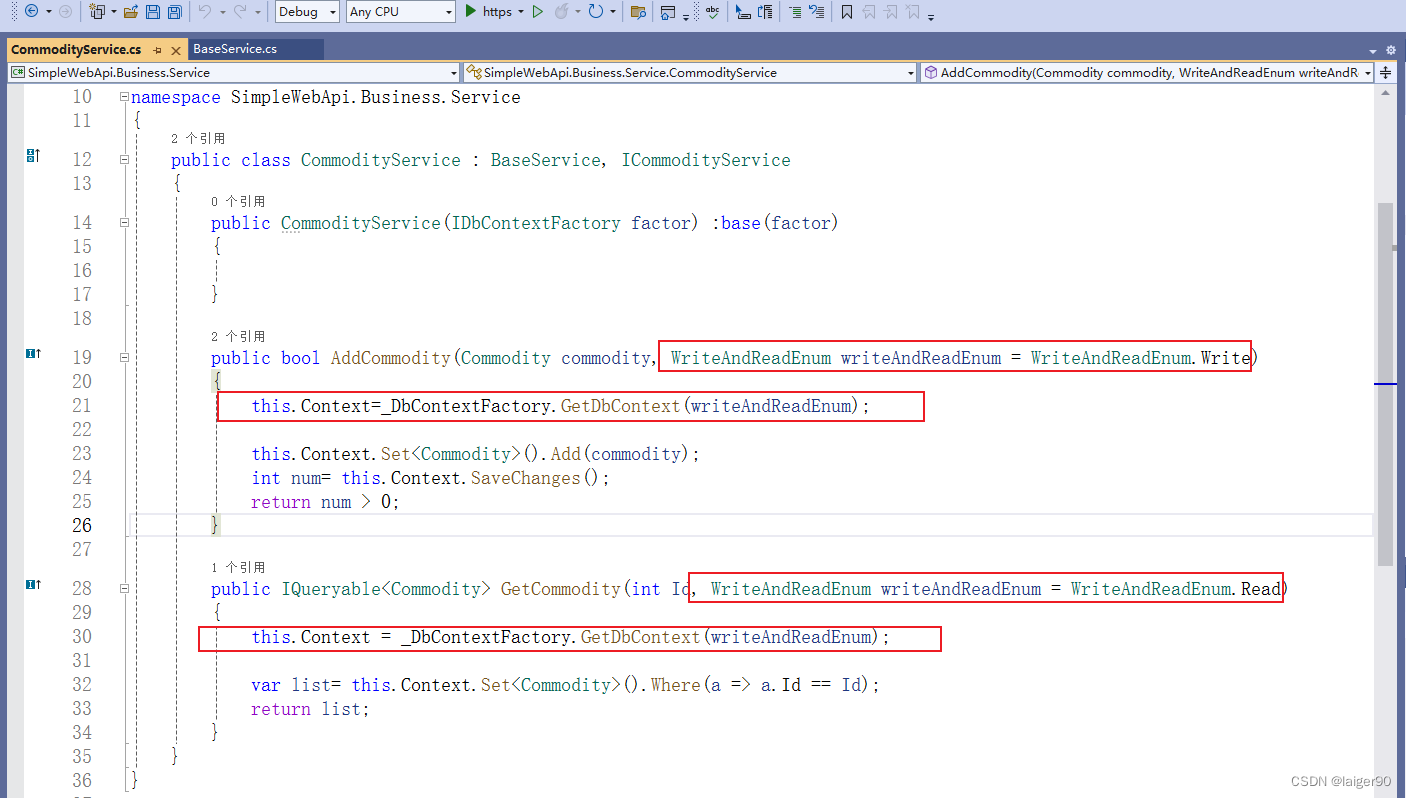Open the Debug configuration dropdown

[x=306, y=11]
